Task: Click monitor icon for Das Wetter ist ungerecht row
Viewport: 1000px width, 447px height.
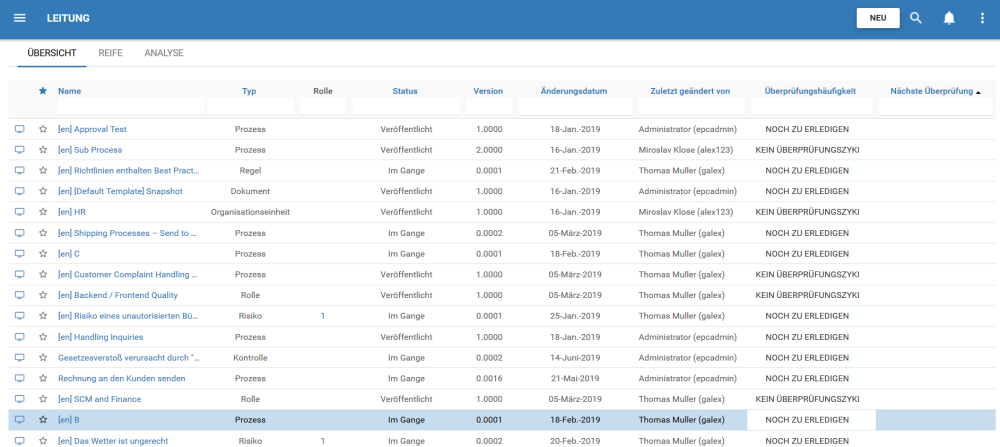Action: [x=20, y=441]
